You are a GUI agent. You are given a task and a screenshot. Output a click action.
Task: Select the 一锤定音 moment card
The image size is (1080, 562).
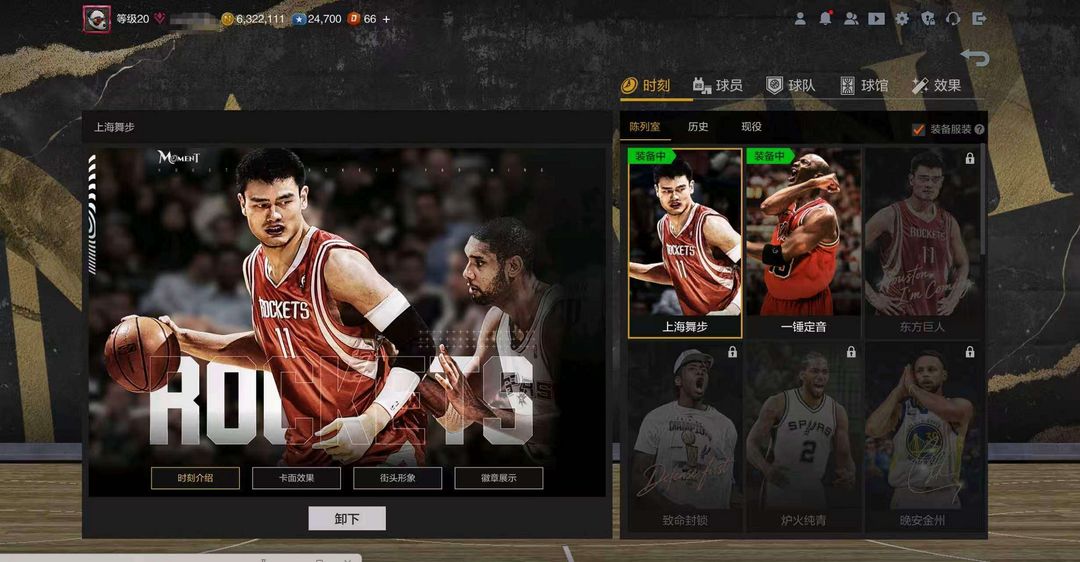point(803,242)
